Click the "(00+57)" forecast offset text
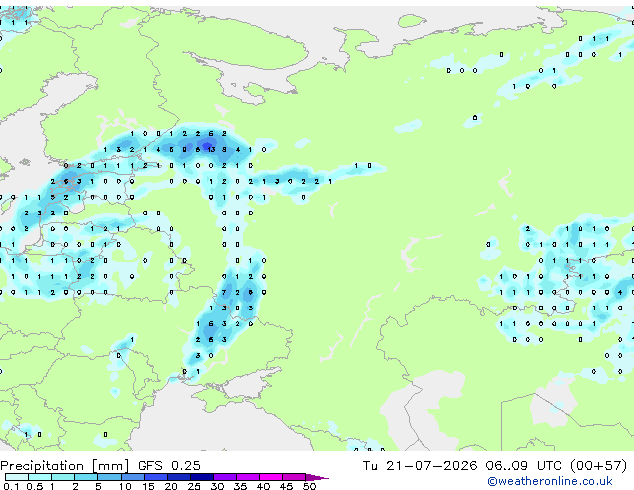The height and width of the screenshot is (490, 634). pyautogui.click(x=598, y=466)
